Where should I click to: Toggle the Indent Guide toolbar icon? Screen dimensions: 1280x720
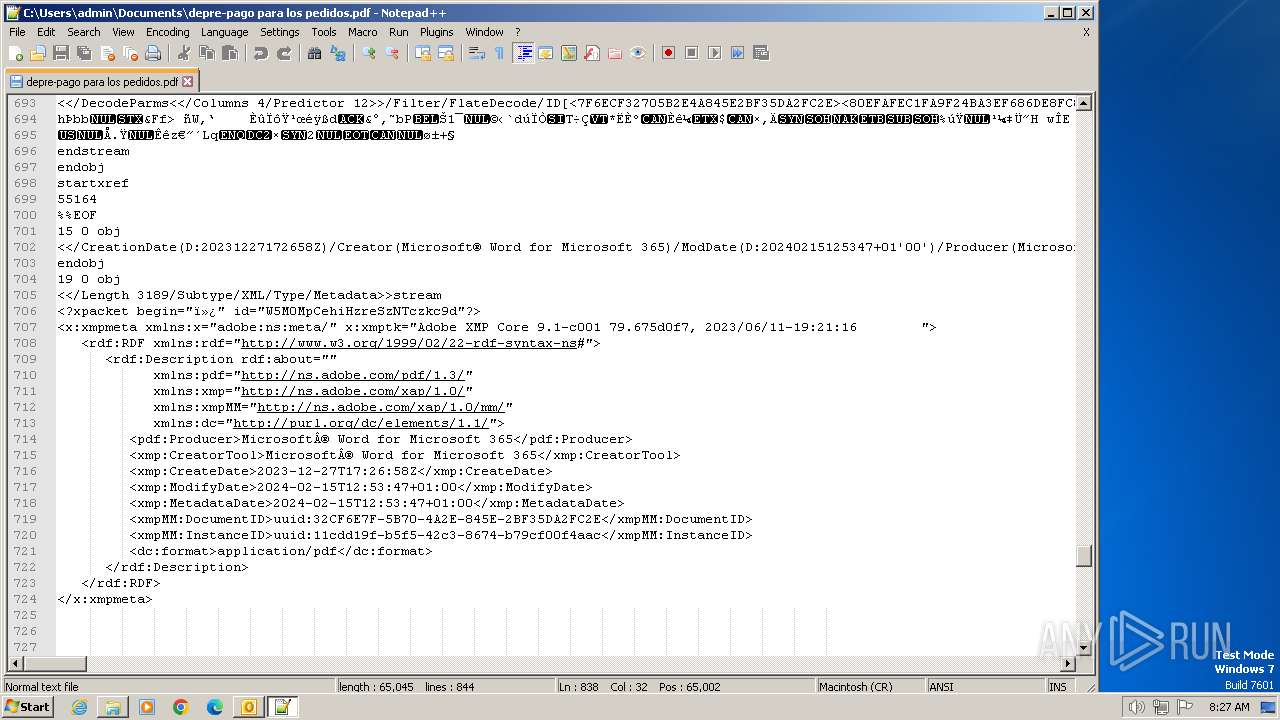pos(523,53)
